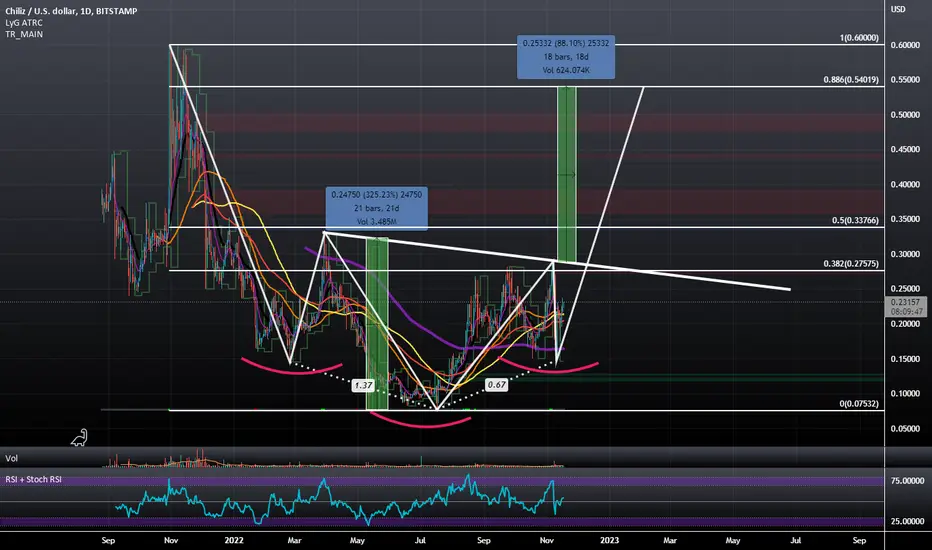Screen dimensions: 932x550
Task: Select the TR_MAIN indicator label
Action: (24, 34)
